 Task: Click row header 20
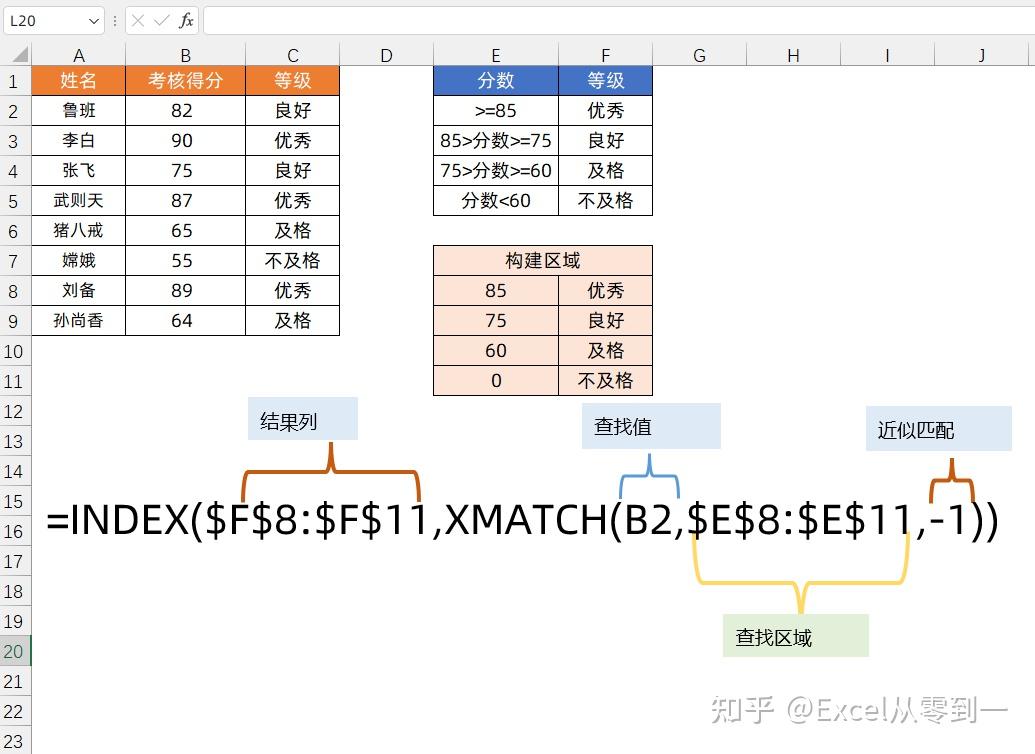click(13, 651)
